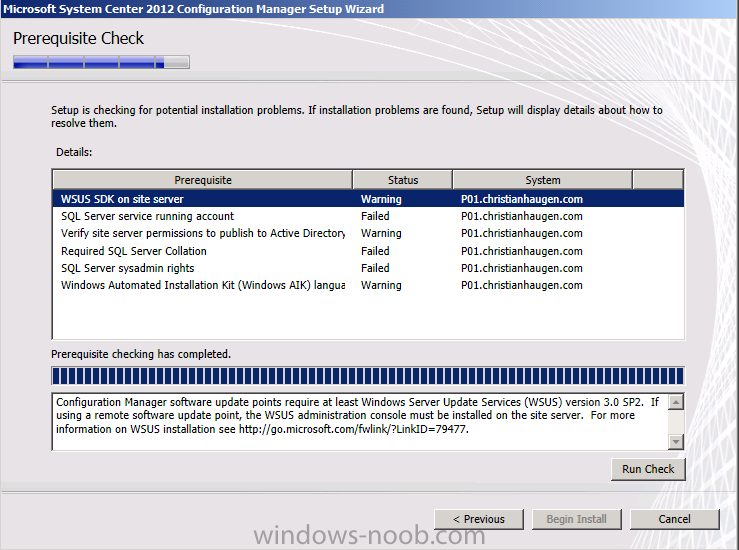This screenshot has height=550, width=739.
Task: Click Failed status of SQL service account
Action: click(375, 216)
